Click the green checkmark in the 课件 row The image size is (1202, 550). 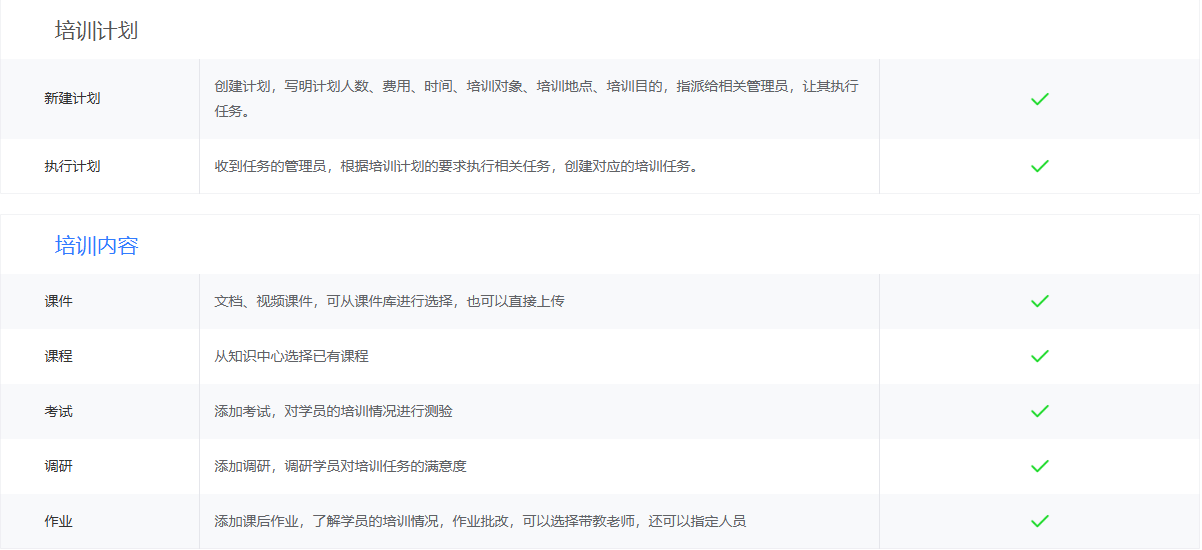point(1039,301)
